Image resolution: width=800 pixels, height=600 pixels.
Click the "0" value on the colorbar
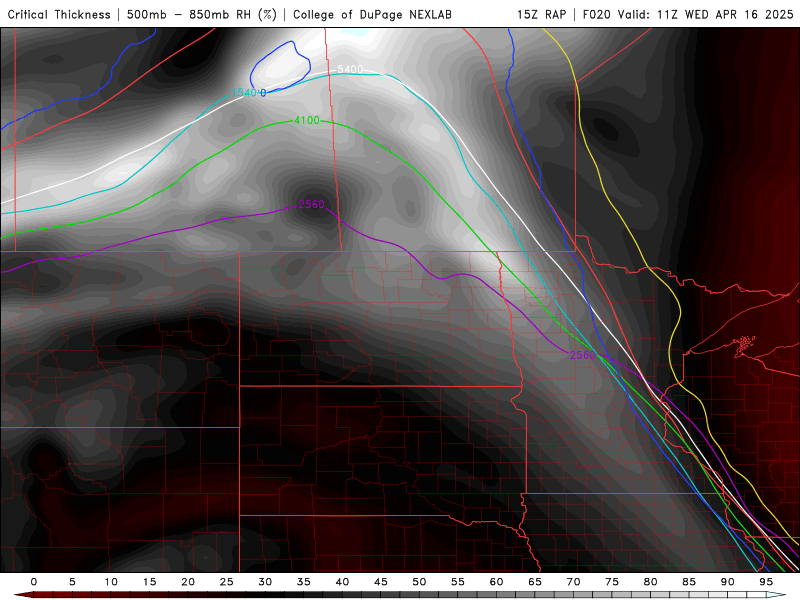34,582
